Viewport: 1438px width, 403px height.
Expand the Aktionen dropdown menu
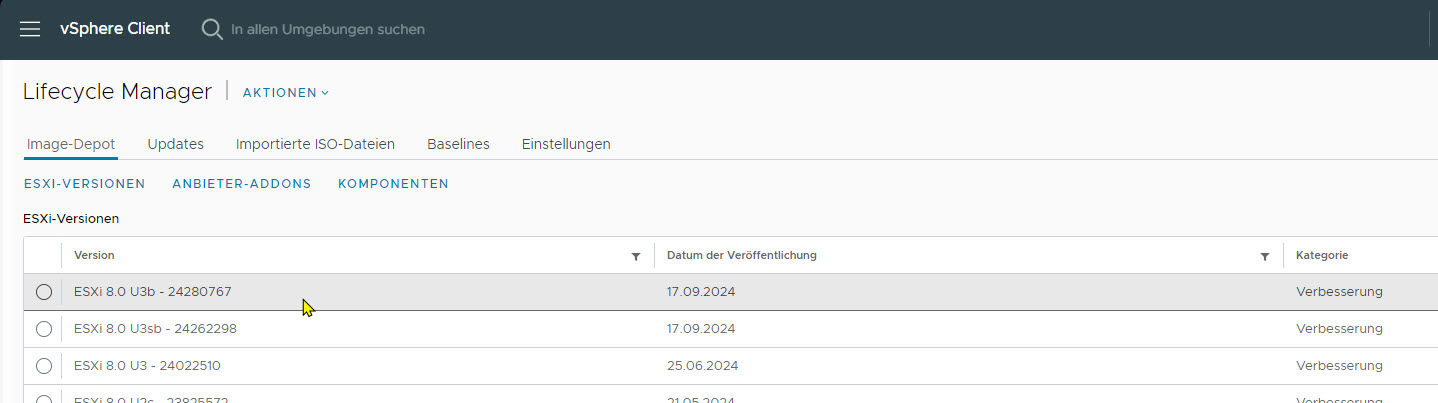click(x=286, y=93)
